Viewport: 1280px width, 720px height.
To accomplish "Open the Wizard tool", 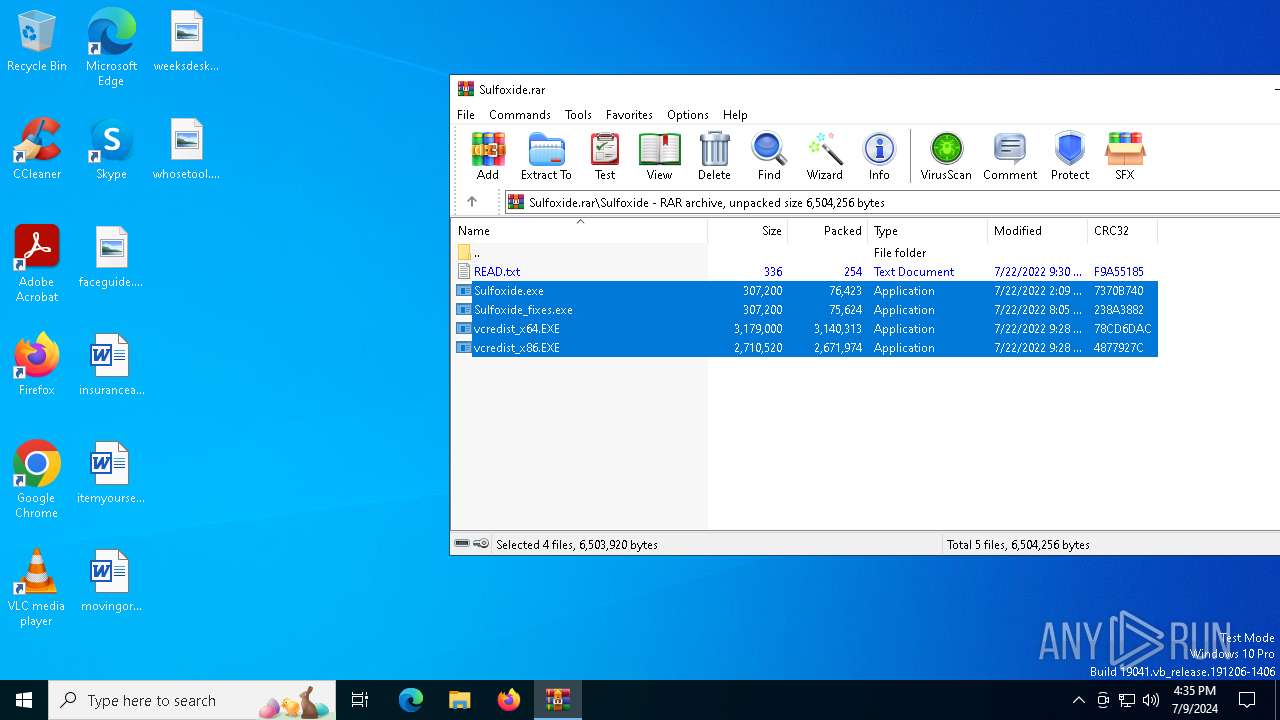I will tap(824, 156).
